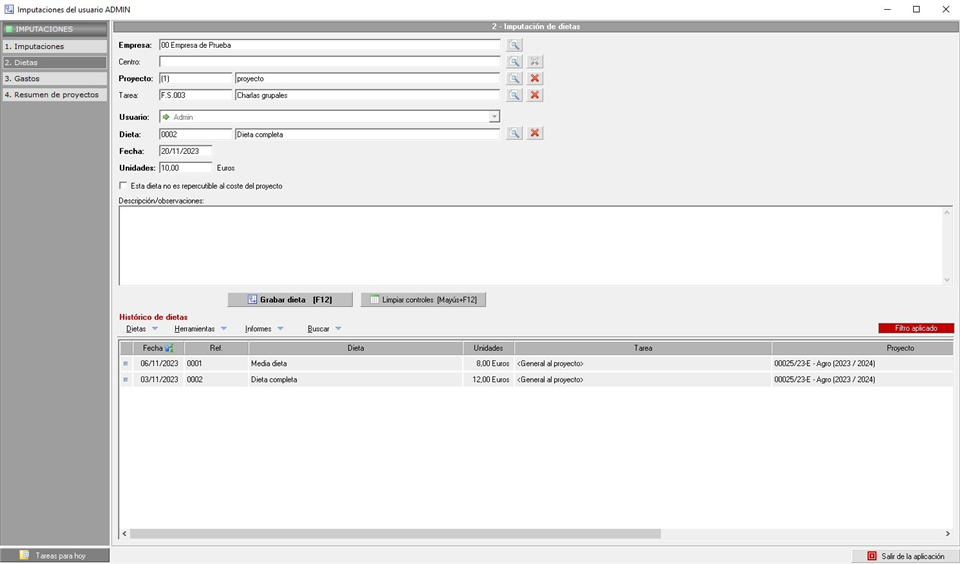Screen dimensions: 960x564
Task: Click Limpiar controles button
Action: click(423, 299)
